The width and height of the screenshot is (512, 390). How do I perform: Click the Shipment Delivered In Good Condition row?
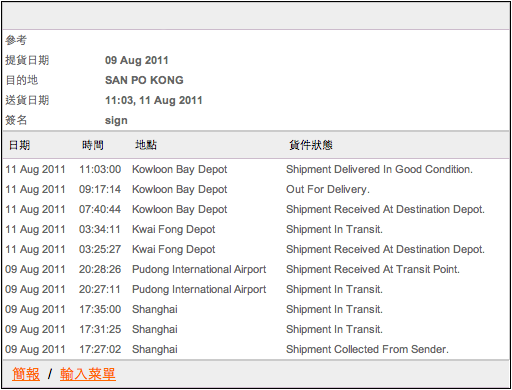[x=256, y=169]
